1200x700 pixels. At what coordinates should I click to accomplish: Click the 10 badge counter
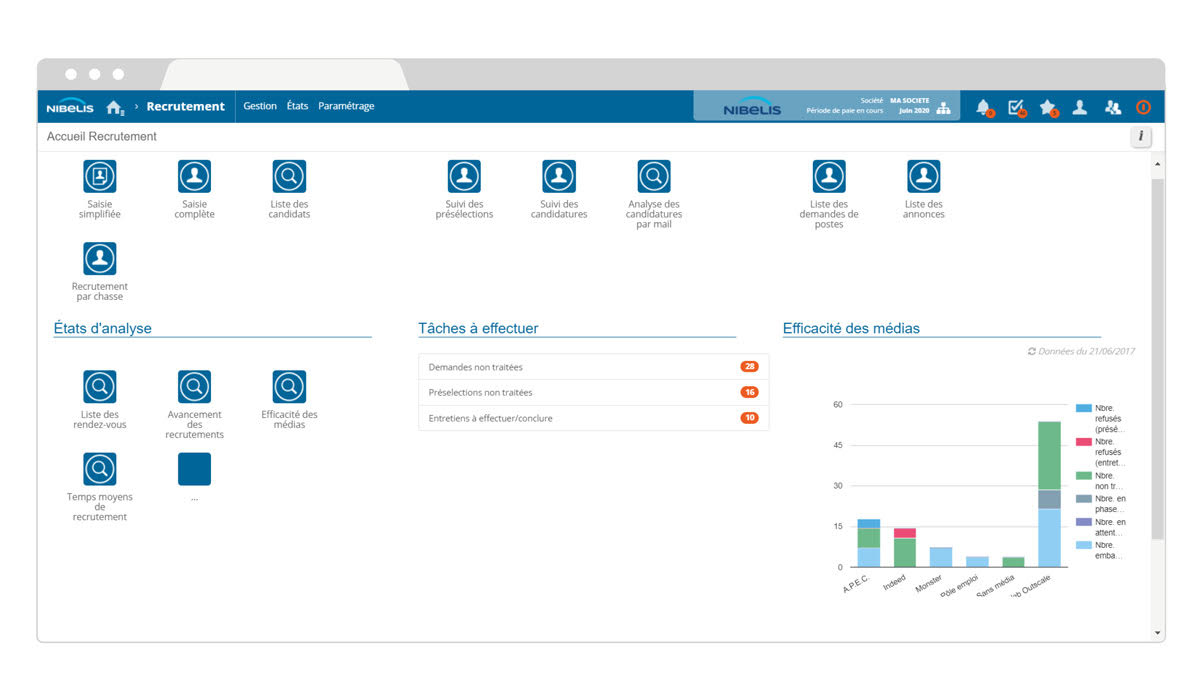tap(749, 418)
